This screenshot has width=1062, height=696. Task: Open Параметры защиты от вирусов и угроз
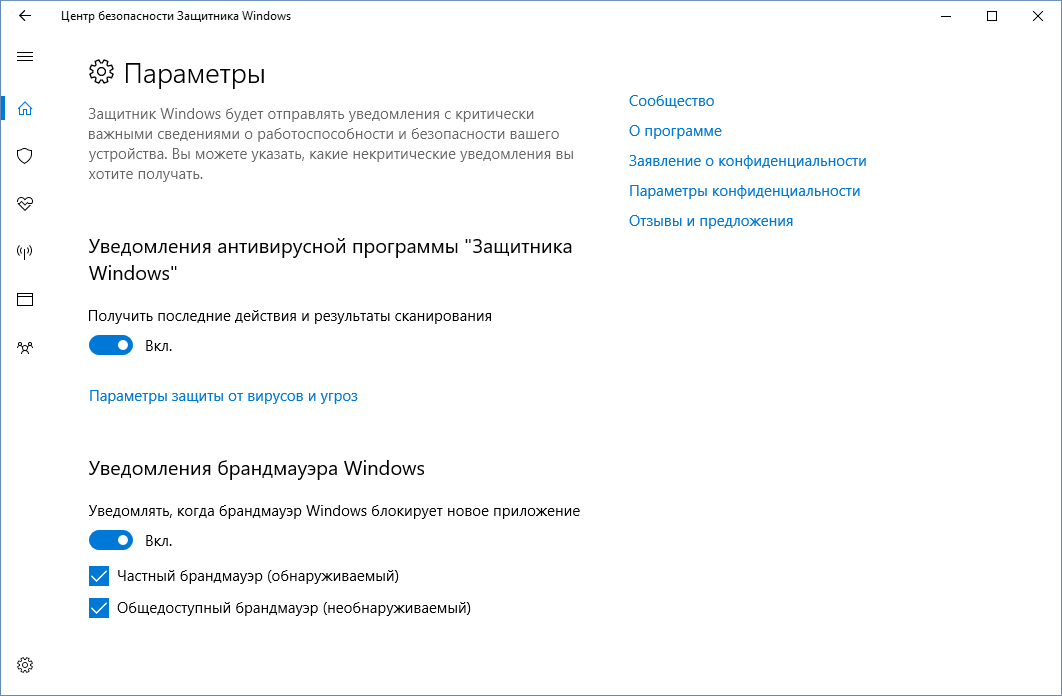pos(224,396)
